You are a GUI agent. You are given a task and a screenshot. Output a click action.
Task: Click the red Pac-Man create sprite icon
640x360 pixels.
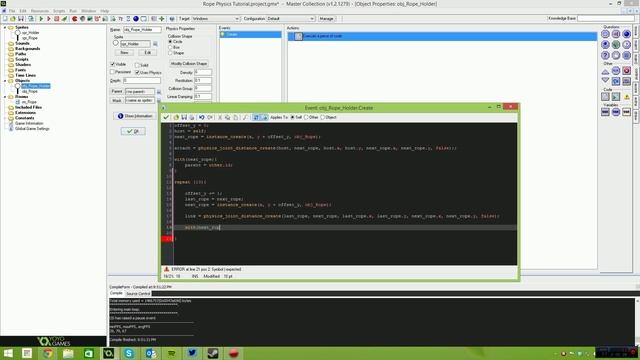(75, 19)
